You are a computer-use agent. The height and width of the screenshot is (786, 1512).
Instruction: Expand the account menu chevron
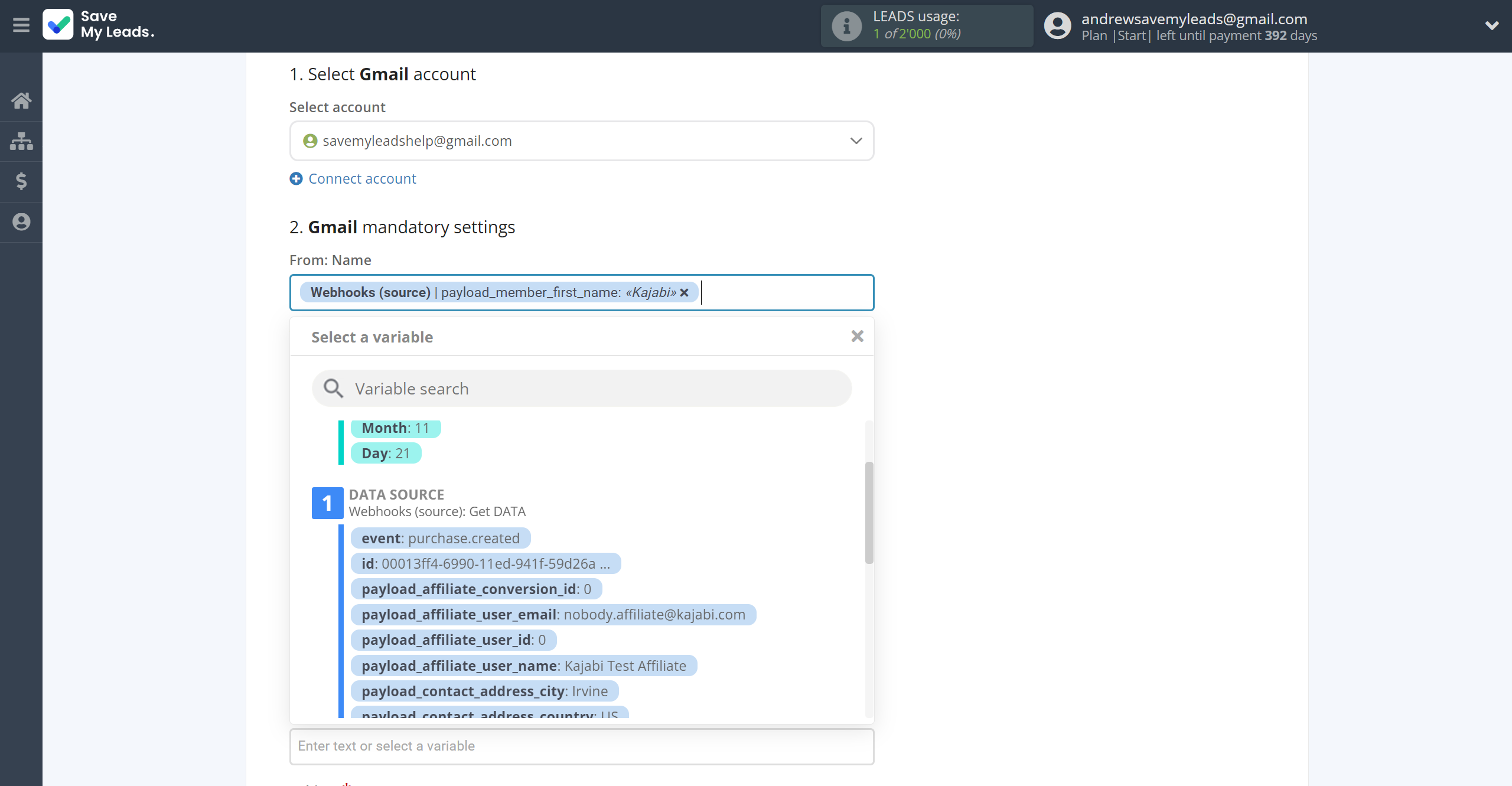tap(1492, 26)
